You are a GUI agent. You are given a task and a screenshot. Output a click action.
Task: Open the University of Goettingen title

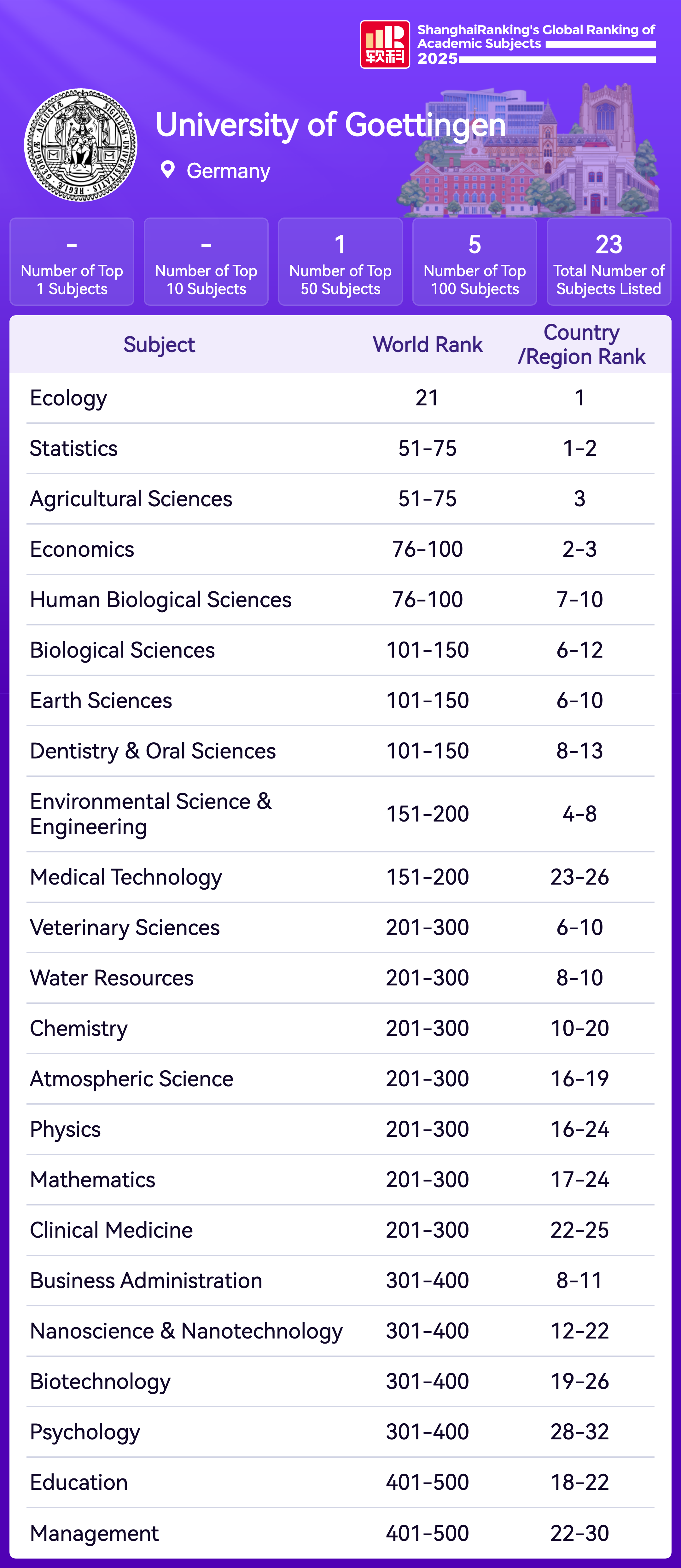[x=330, y=125]
